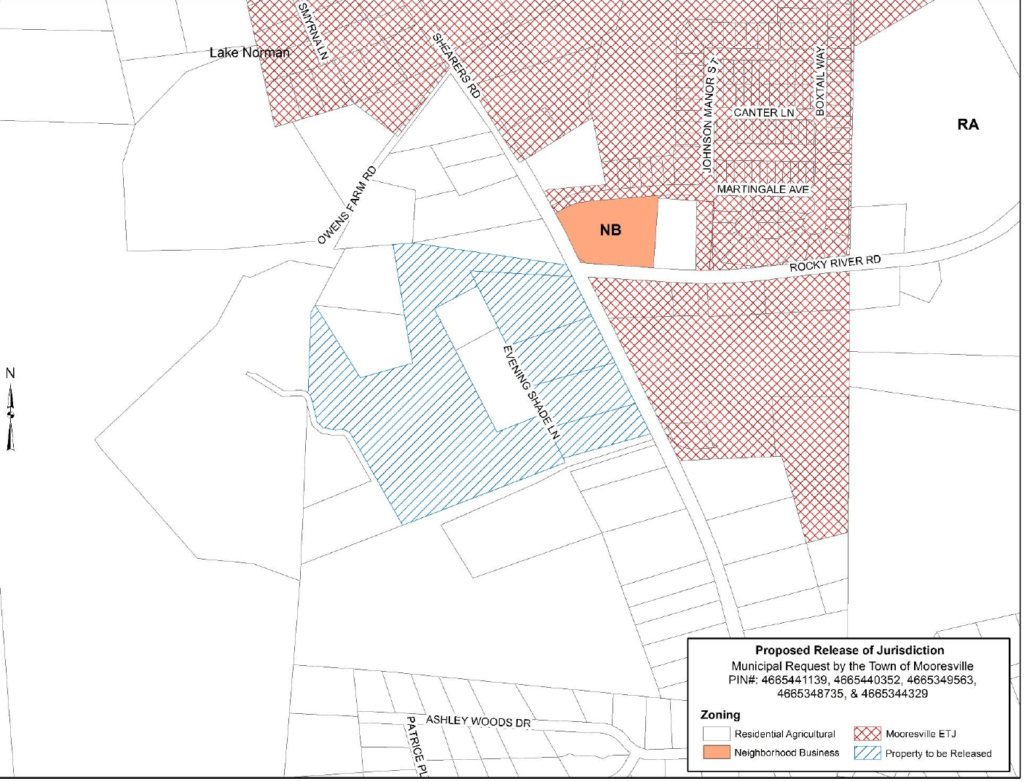1024x781 pixels.
Task: Click the Evening Shade Ln road label
Action: click(532, 393)
